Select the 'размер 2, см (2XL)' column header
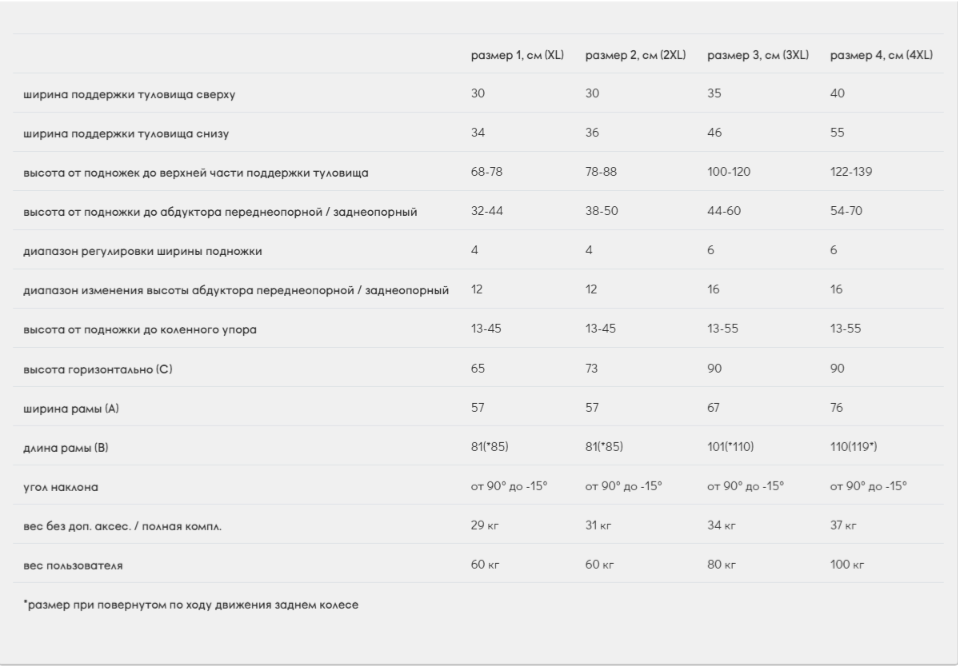958x666 pixels. (x=635, y=54)
